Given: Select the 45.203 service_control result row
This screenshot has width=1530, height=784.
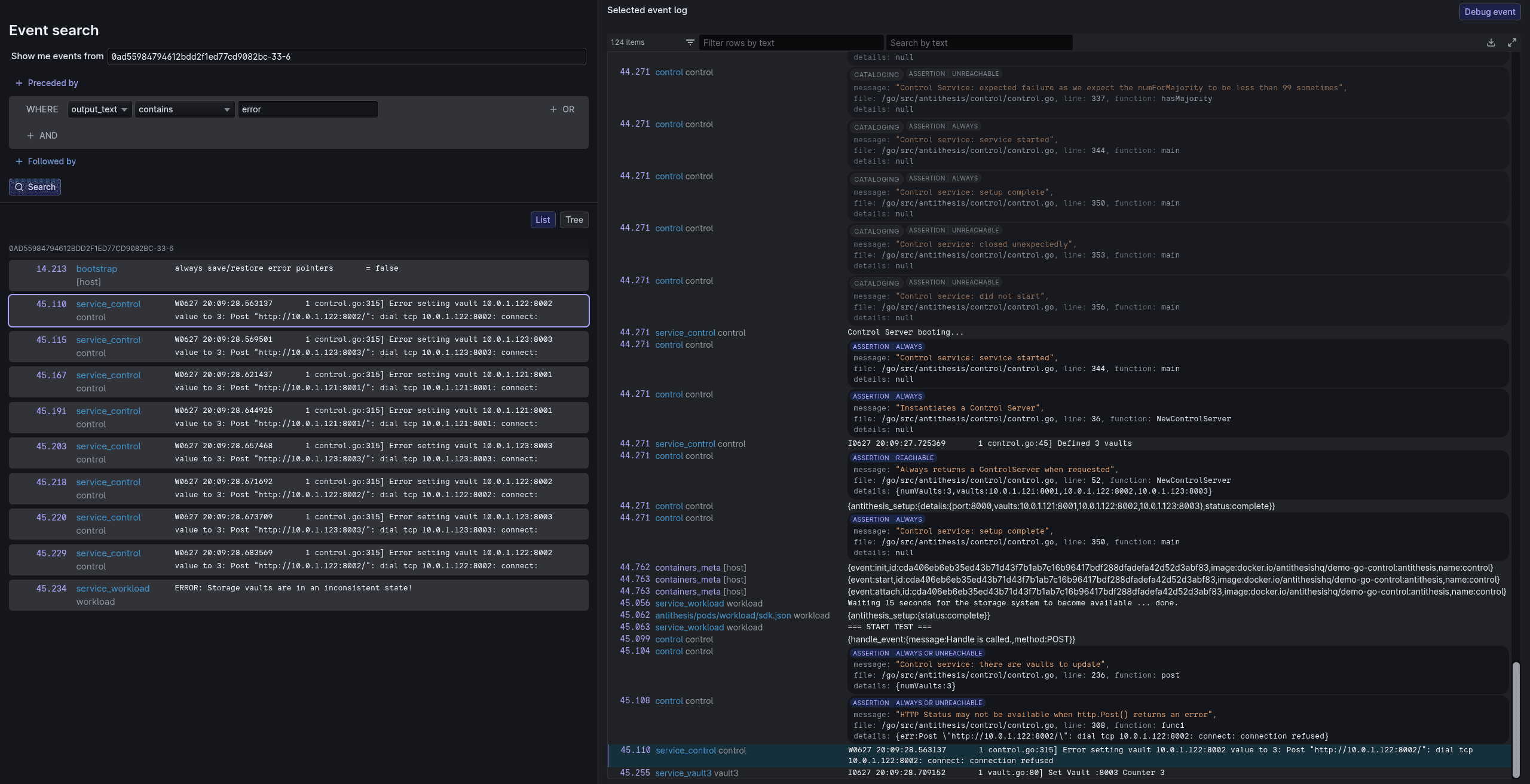Looking at the screenshot, I should [299, 453].
